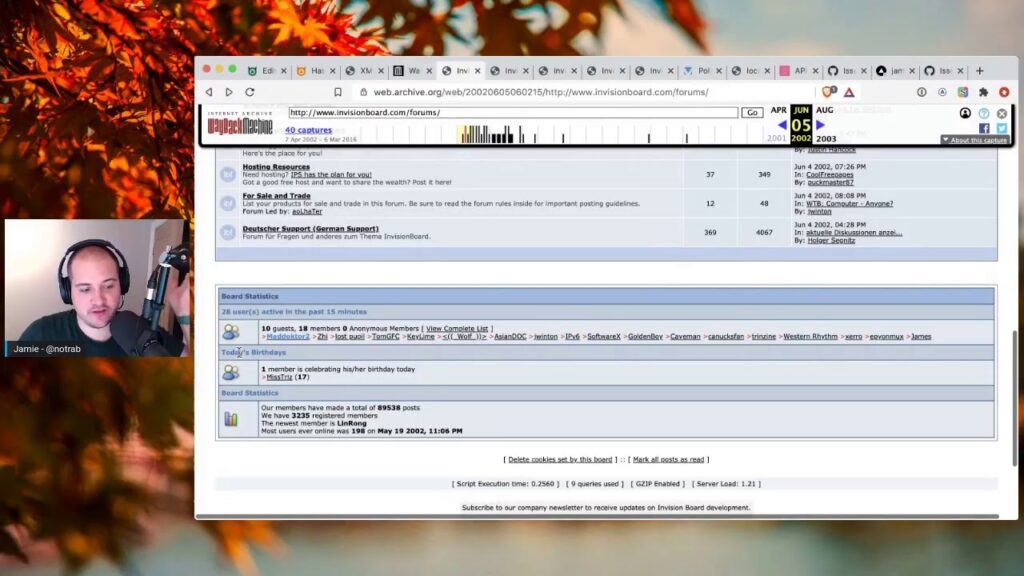Reload the page with the refresh icon
Screen dimensions: 1024x576
[249, 92]
